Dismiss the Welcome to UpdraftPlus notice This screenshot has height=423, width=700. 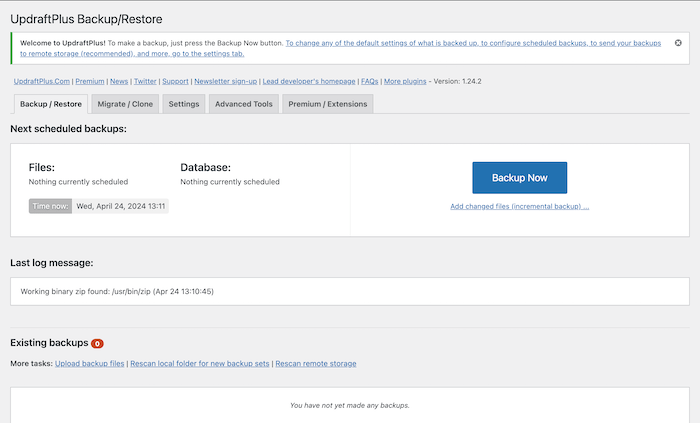coord(678,43)
